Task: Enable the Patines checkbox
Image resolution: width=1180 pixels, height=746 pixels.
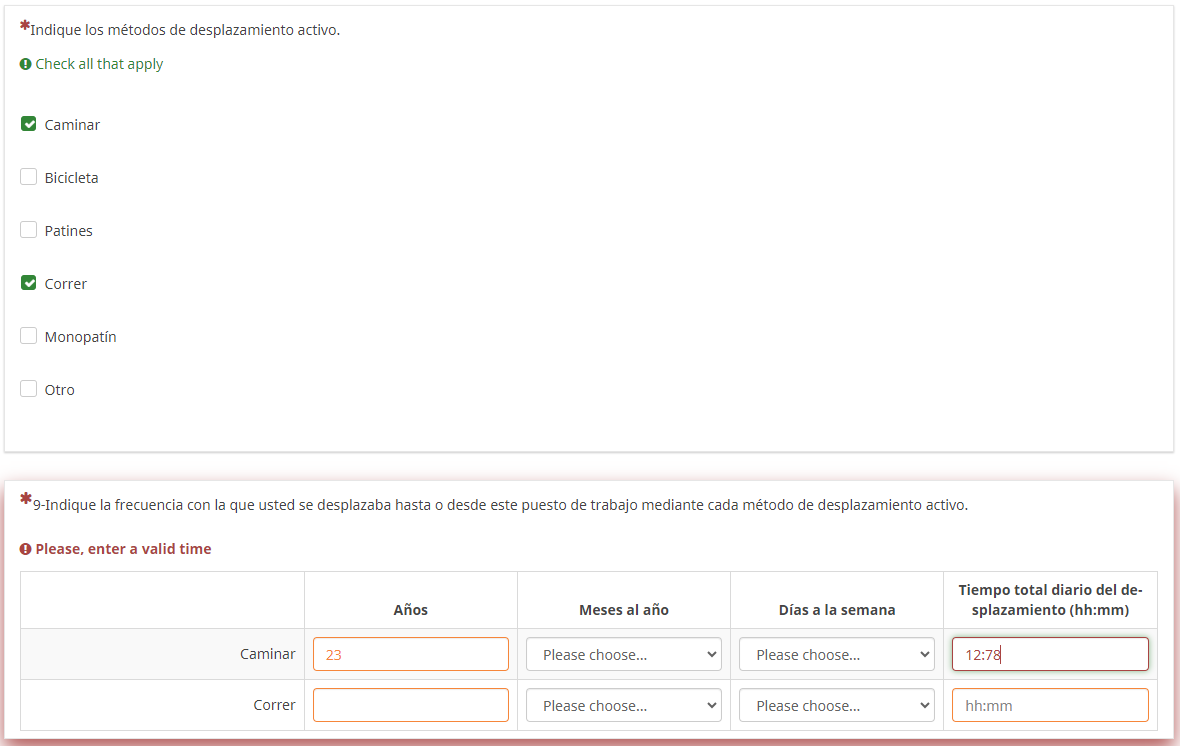Action: pyautogui.click(x=29, y=231)
